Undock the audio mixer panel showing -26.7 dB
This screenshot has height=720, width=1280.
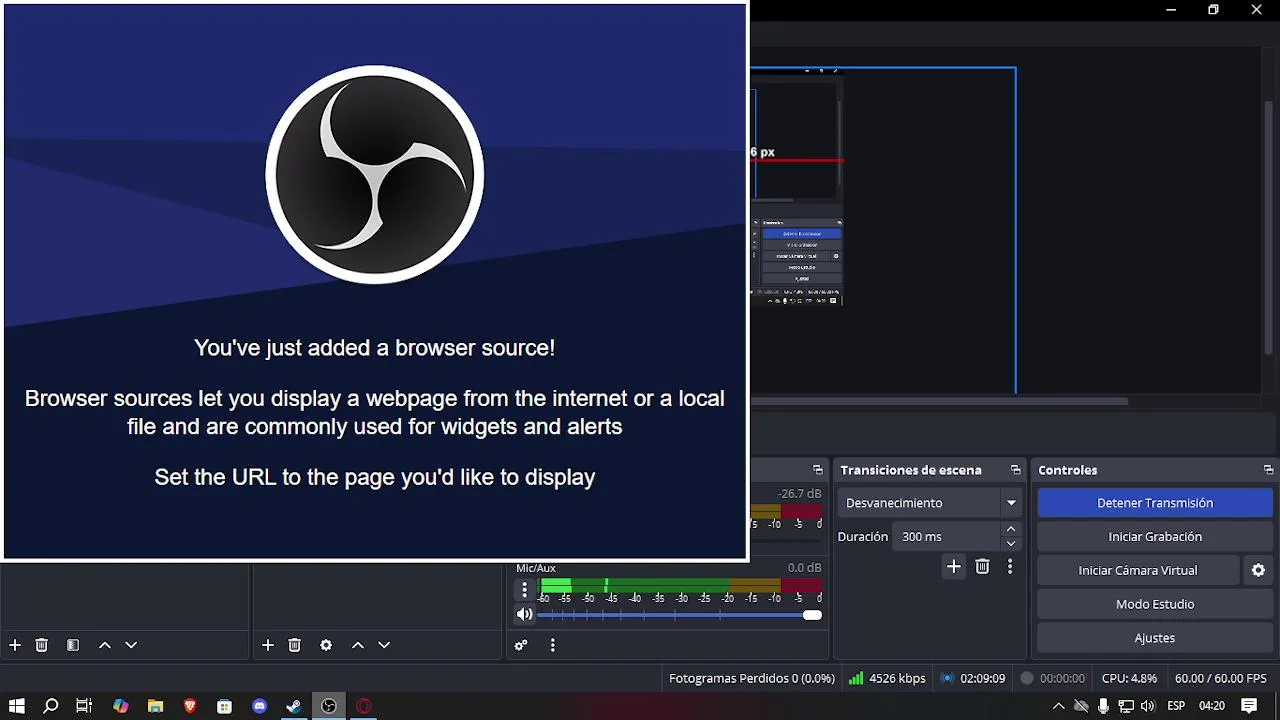[818, 470]
